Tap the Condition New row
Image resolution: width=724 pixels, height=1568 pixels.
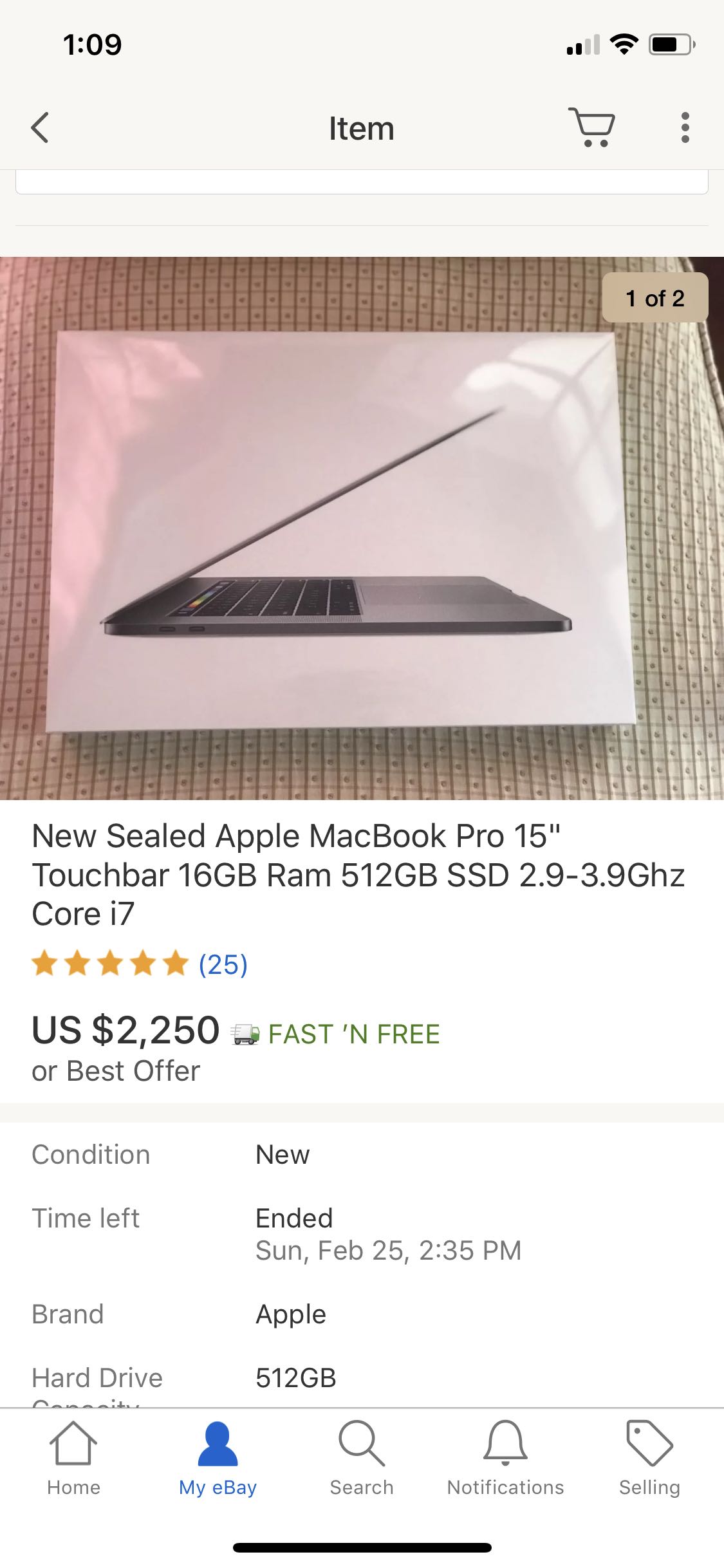point(362,1155)
